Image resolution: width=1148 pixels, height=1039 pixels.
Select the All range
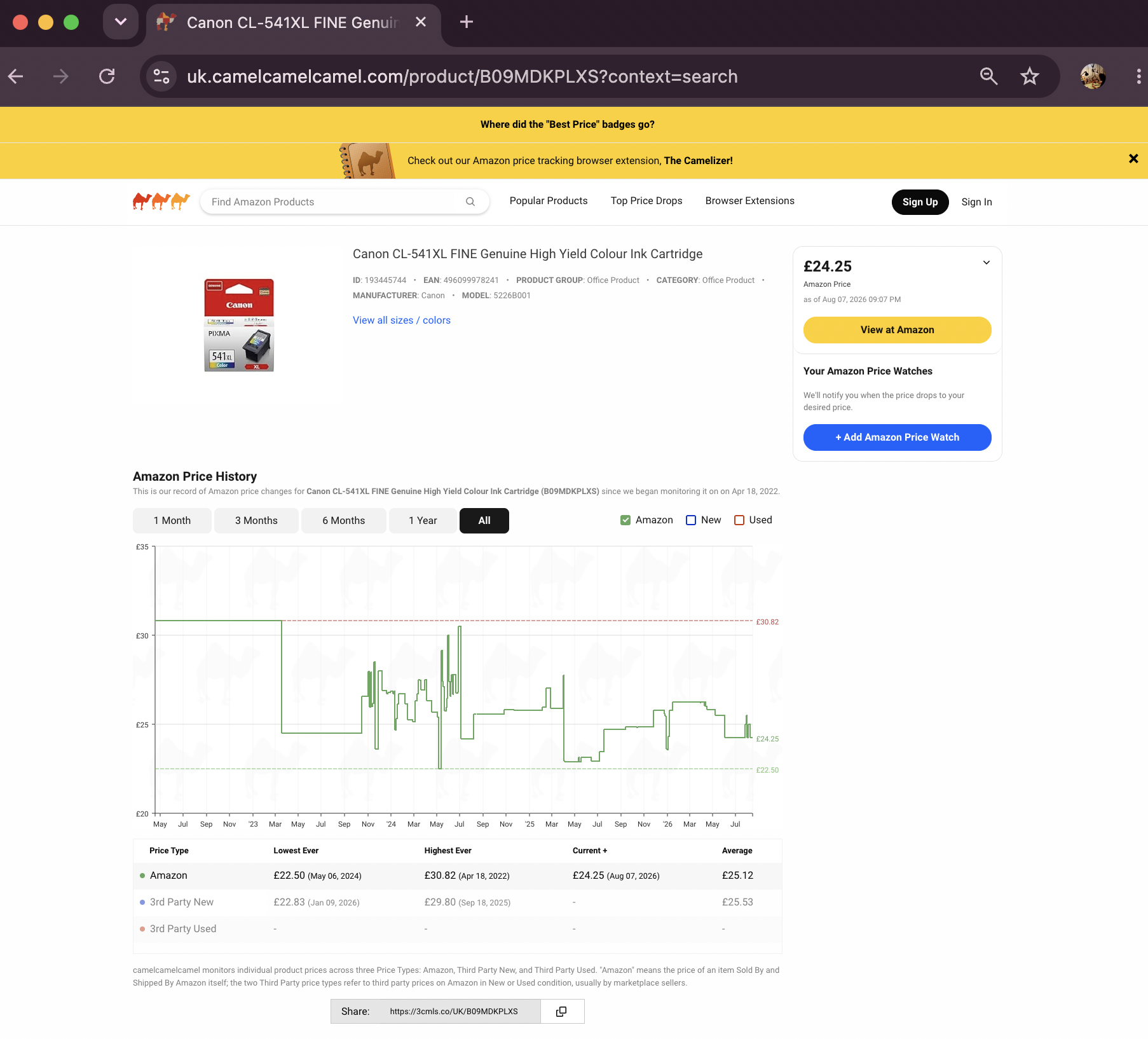[484, 521]
